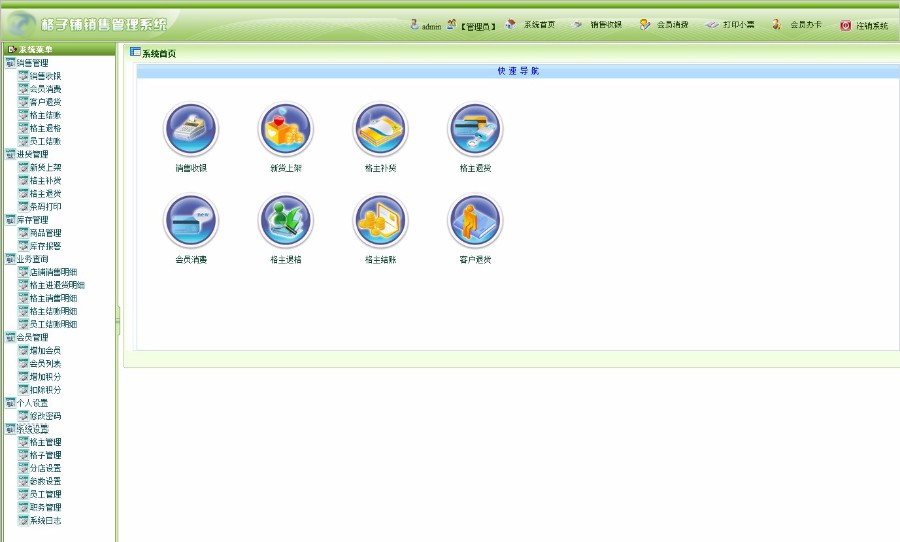
Task: Select 新货上架 in the left menu tree
Action: click(45, 167)
